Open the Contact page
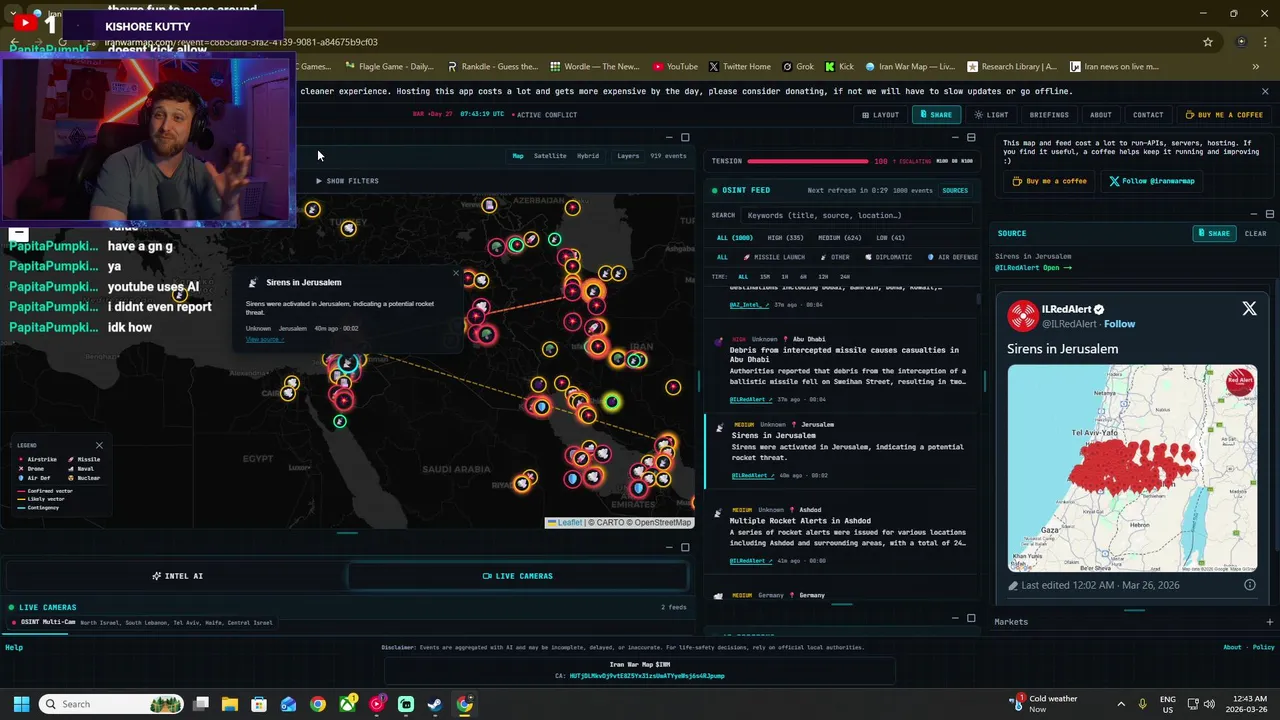The image size is (1280, 720). coord(1148,115)
